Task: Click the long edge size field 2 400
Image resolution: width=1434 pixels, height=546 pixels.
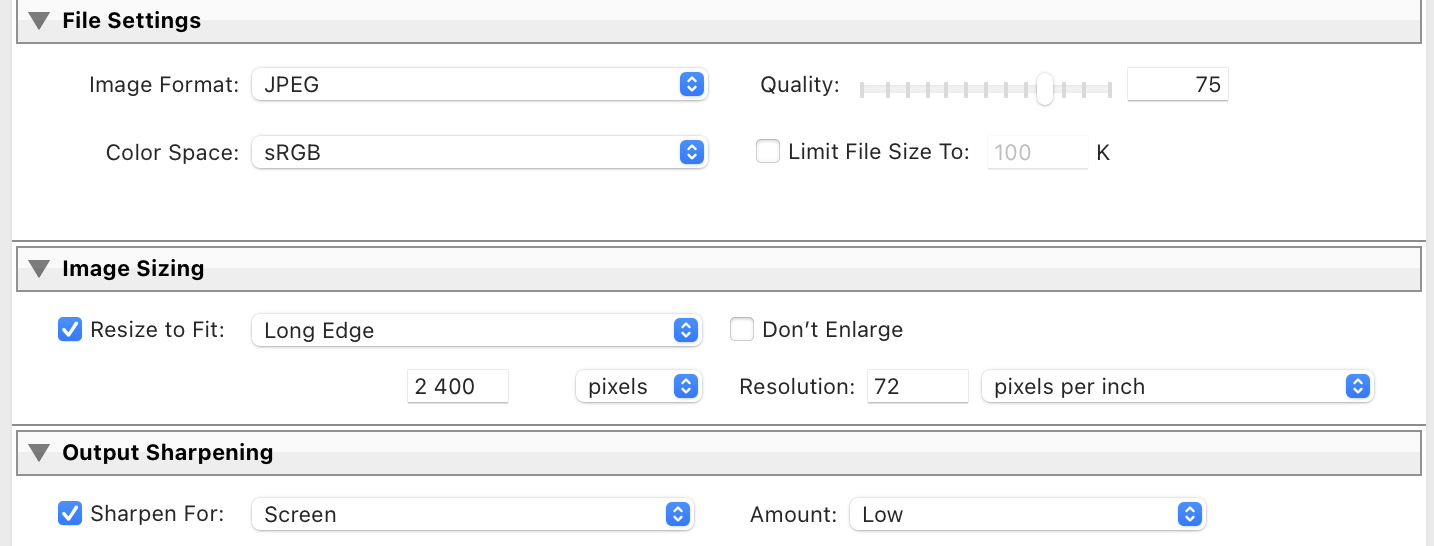Action: click(457, 387)
